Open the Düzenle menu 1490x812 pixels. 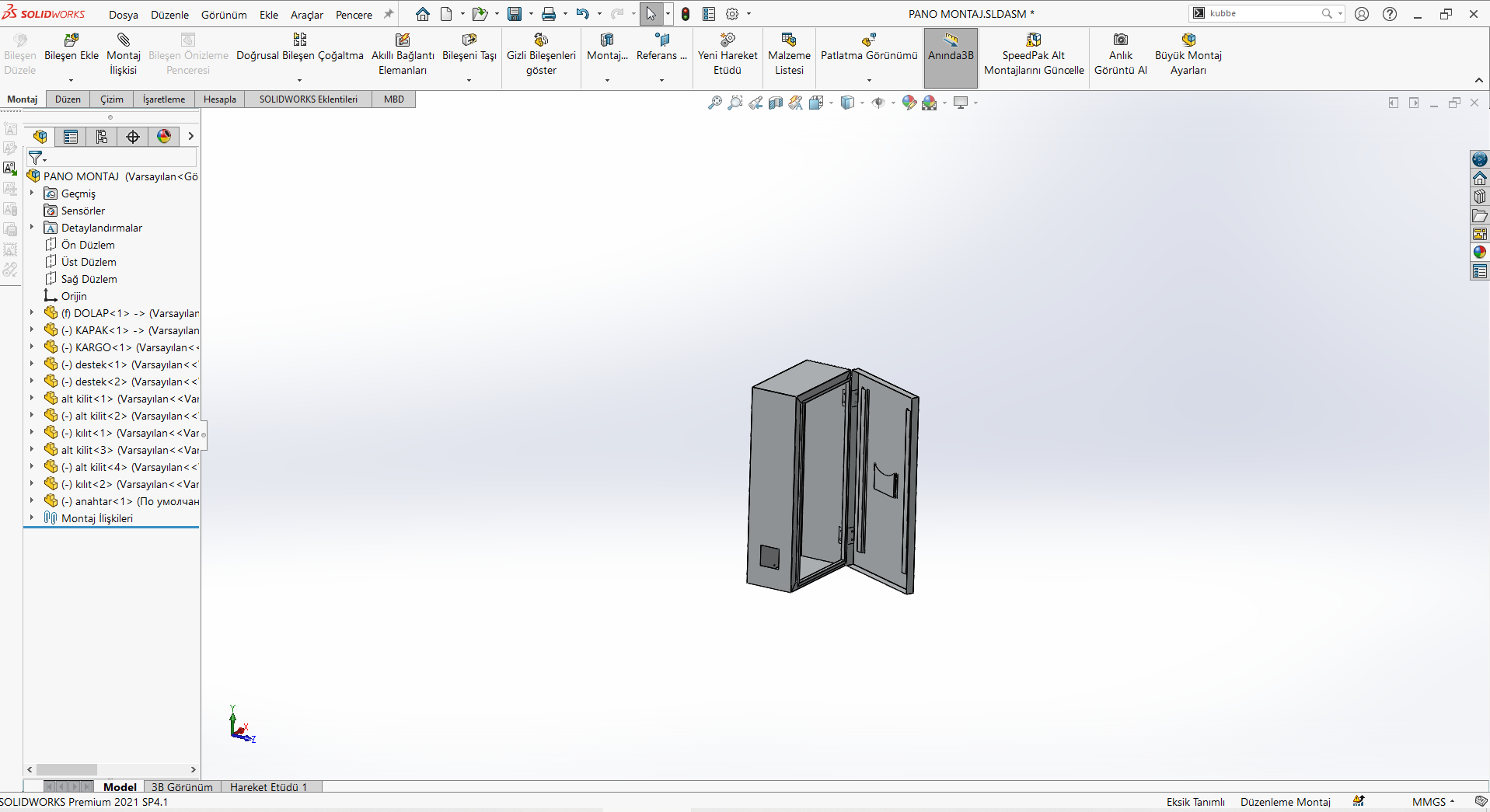click(x=169, y=15)
